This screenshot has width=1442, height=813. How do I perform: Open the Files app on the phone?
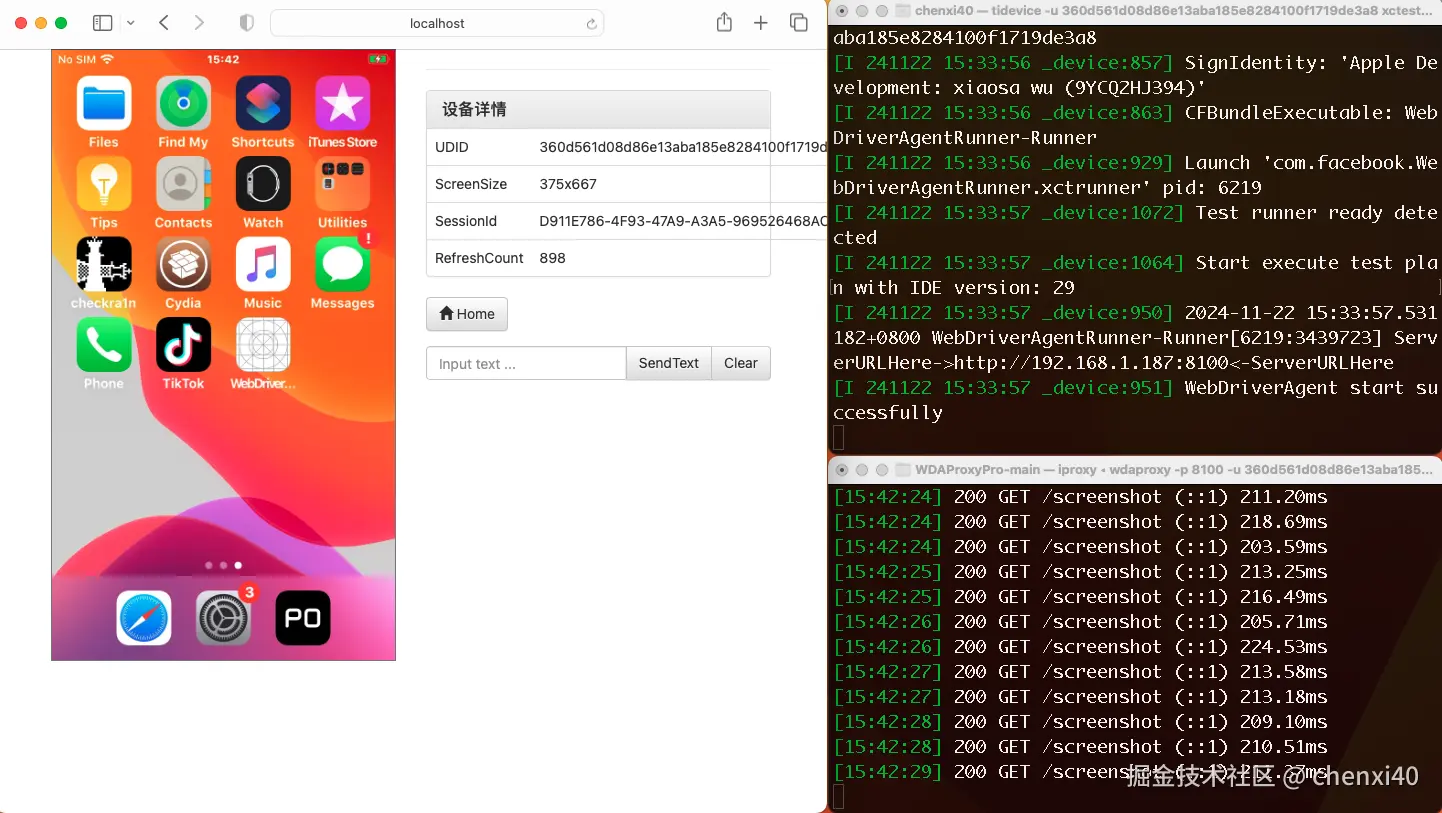(104, 103)
